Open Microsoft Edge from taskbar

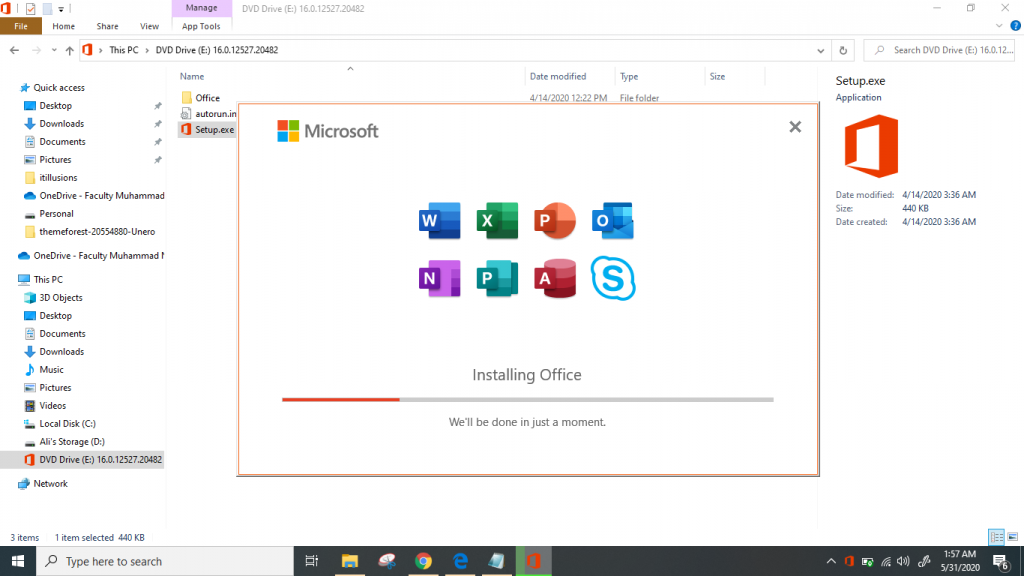460,561
